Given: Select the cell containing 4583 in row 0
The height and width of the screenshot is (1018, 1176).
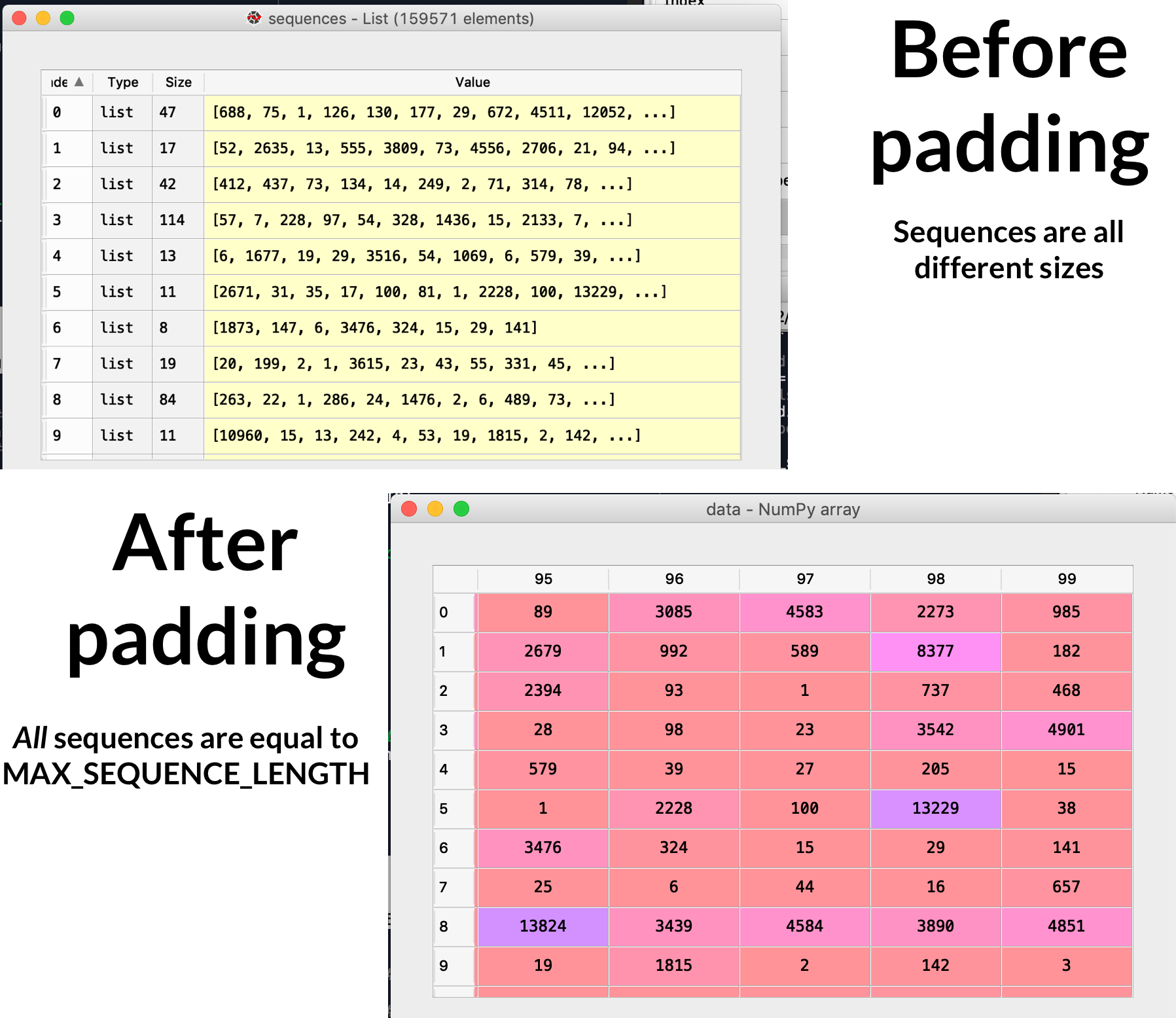Looking at the screenshot, I should pyautogui.click(x=804, y=612).
